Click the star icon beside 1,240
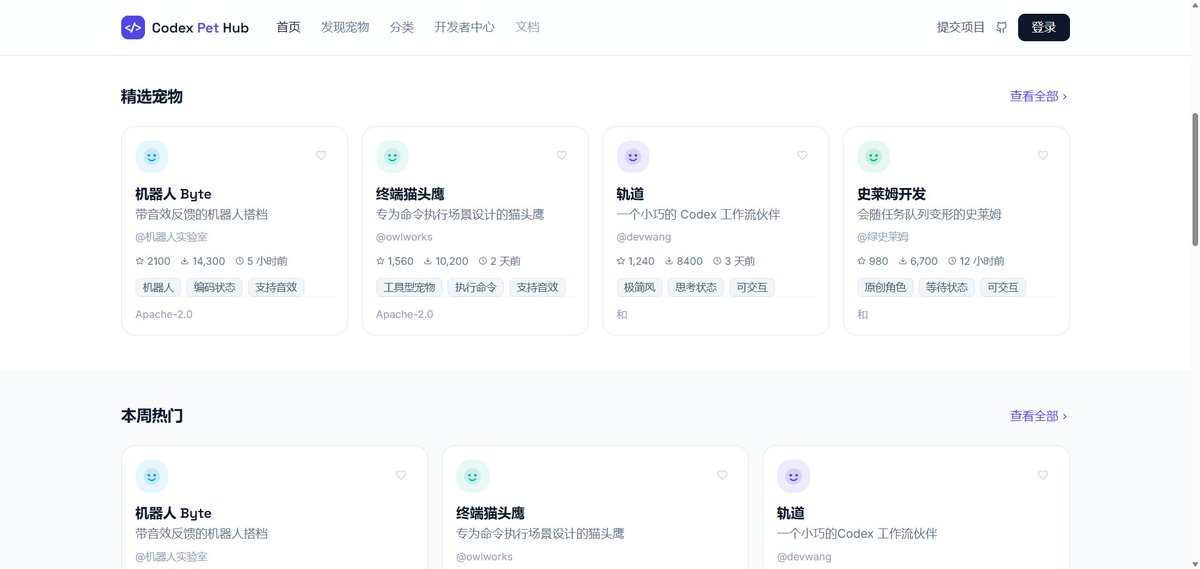 (x=622, y=261)
